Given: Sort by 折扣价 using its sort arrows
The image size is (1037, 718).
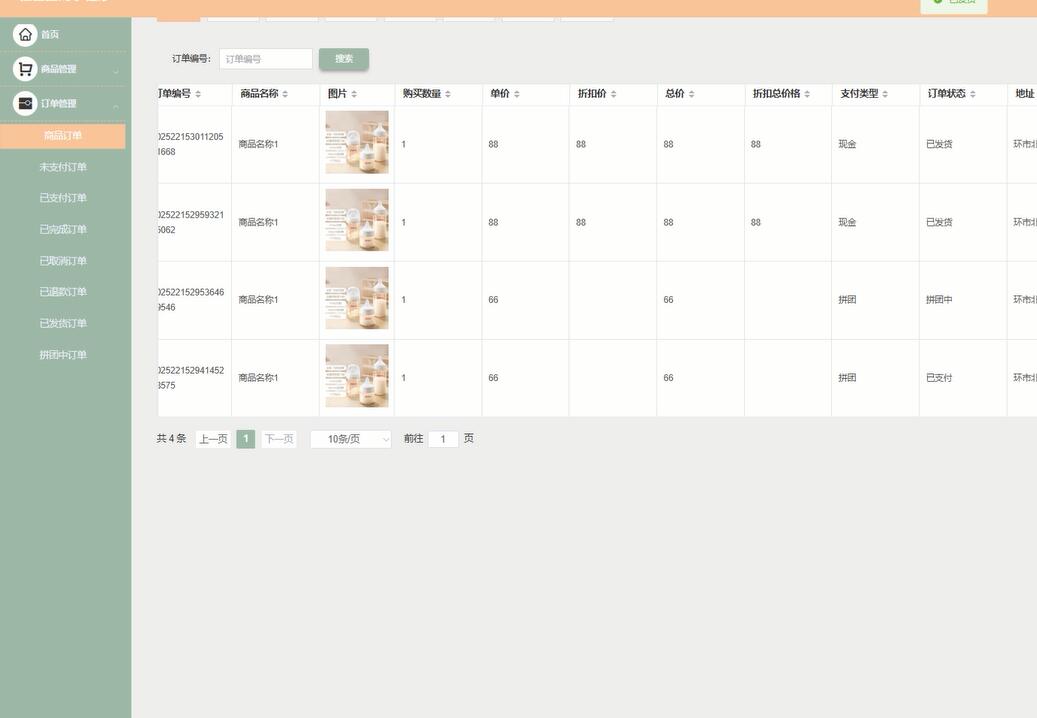Looking at the screenshot, I should click(x=613, y=95).
